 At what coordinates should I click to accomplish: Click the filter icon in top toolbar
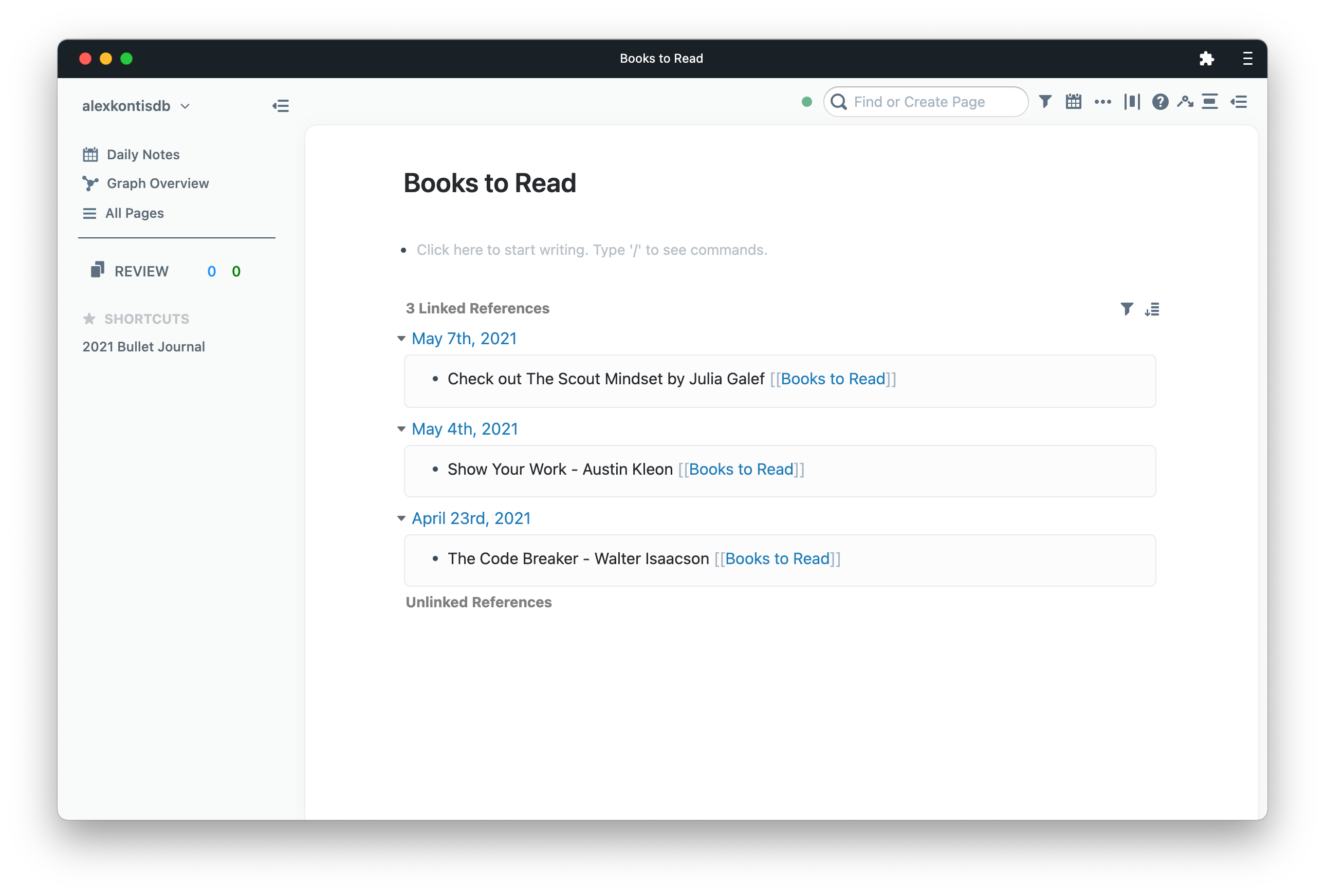[1044, 102]
